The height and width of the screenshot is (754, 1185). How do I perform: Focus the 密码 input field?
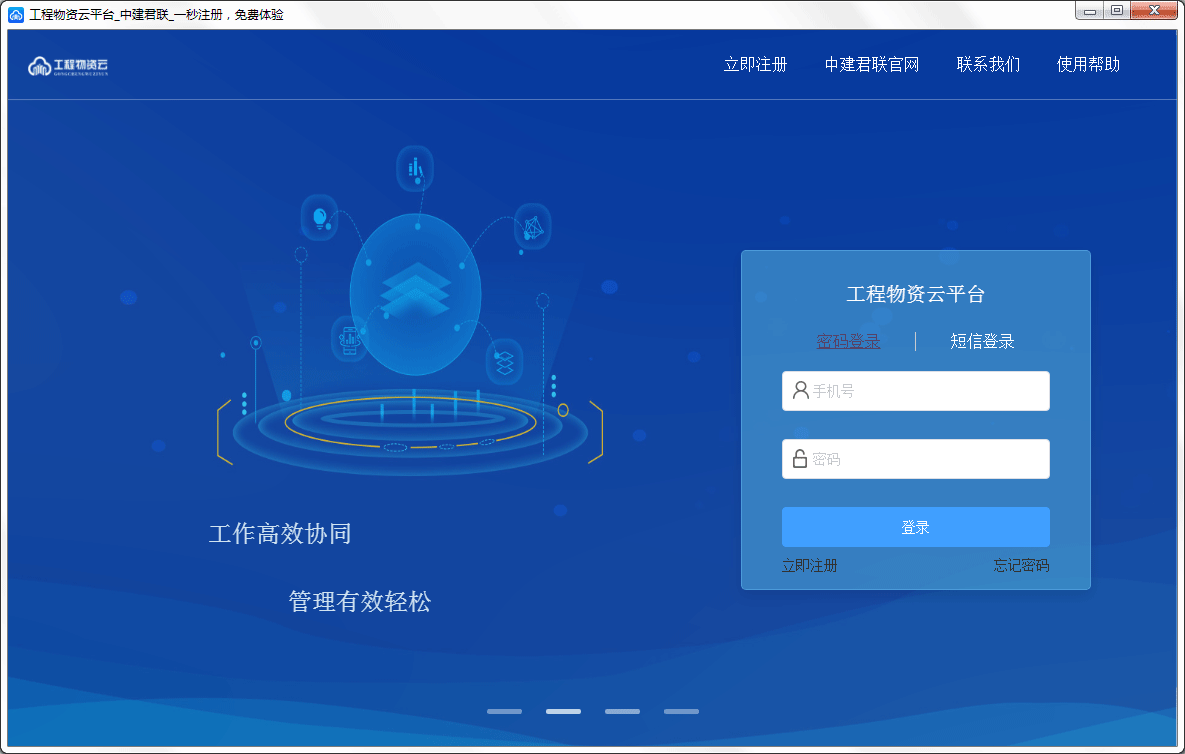tap(915, 459)
